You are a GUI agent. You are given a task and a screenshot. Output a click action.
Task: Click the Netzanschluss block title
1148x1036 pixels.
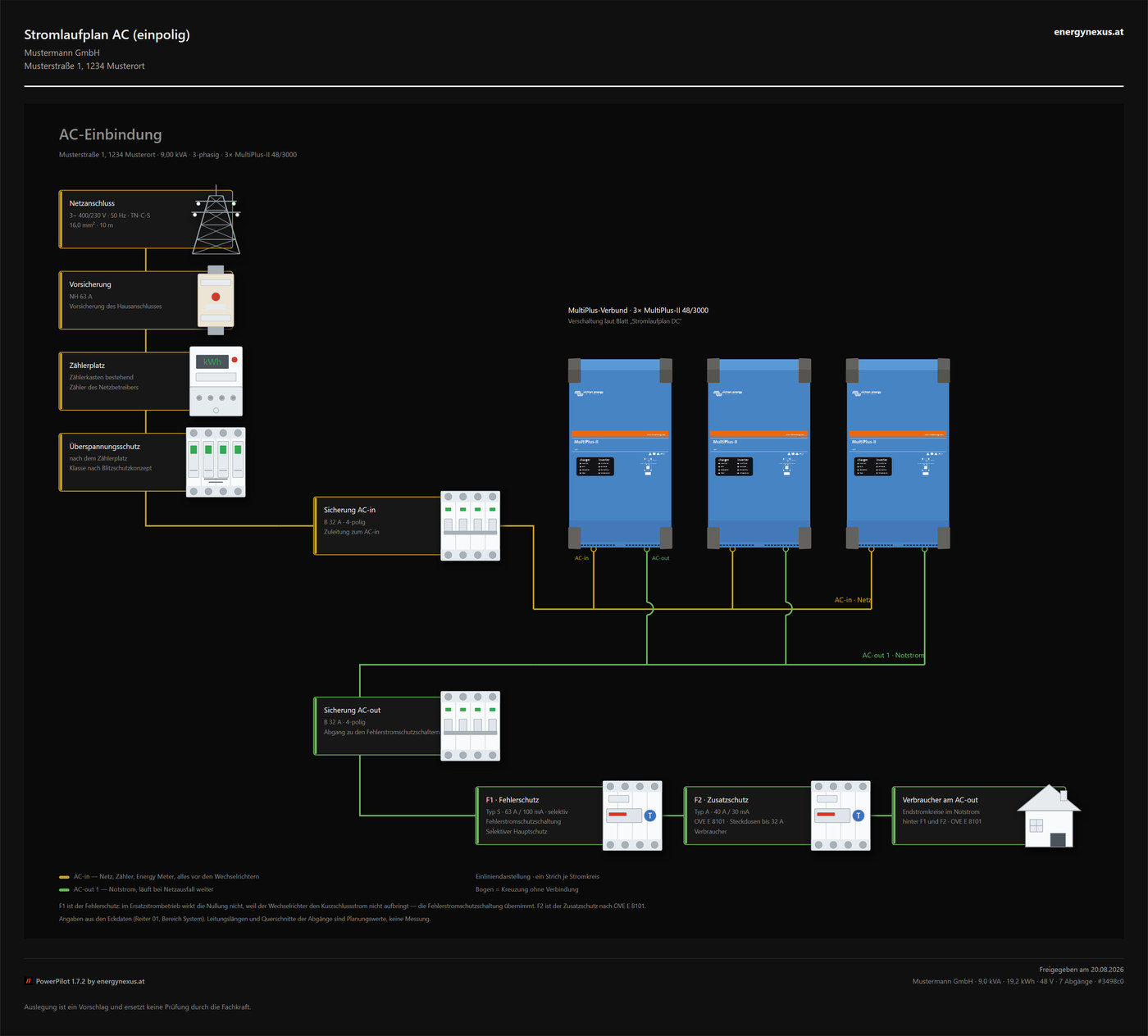tap(92, 203)
